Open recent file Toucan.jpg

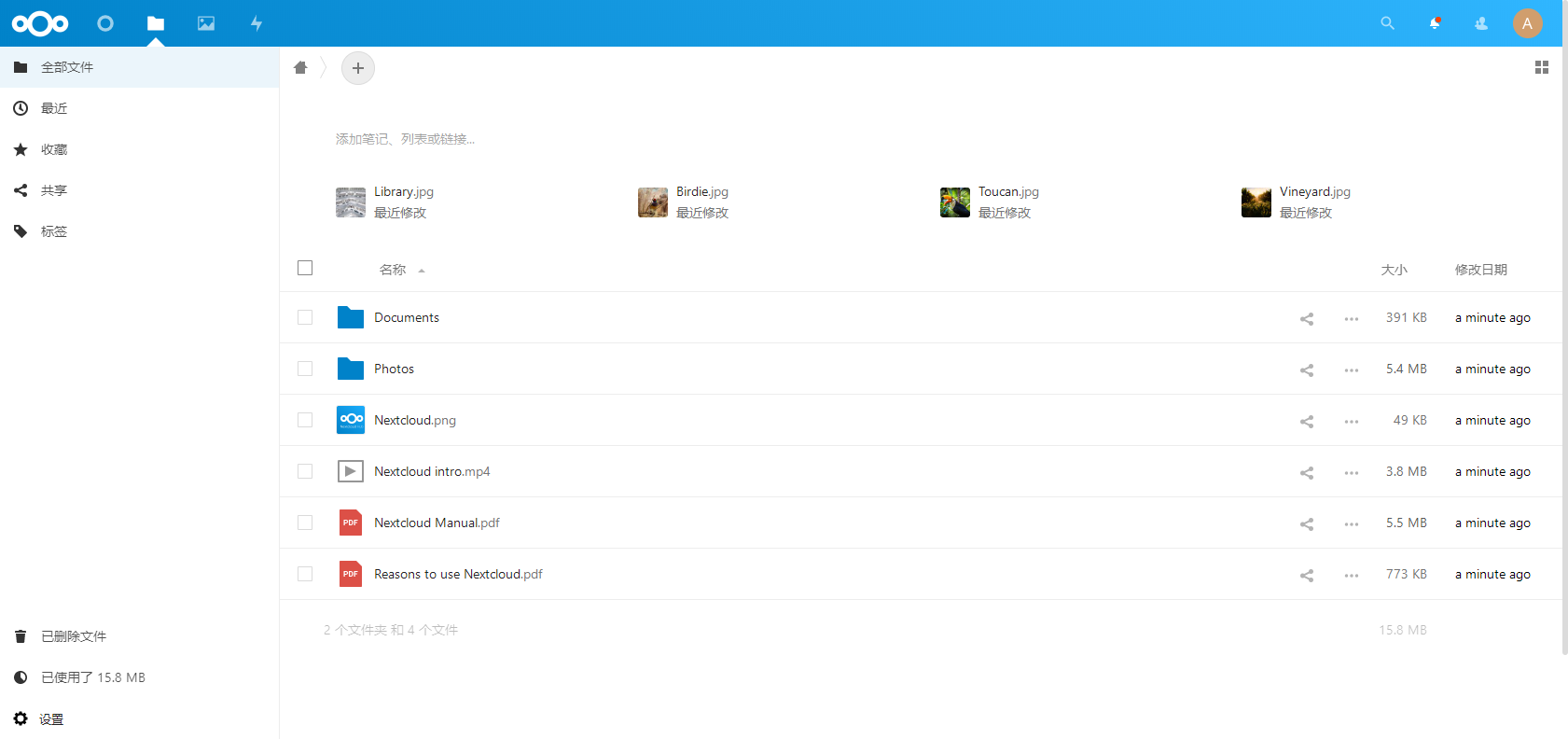(x=990, y=202)
